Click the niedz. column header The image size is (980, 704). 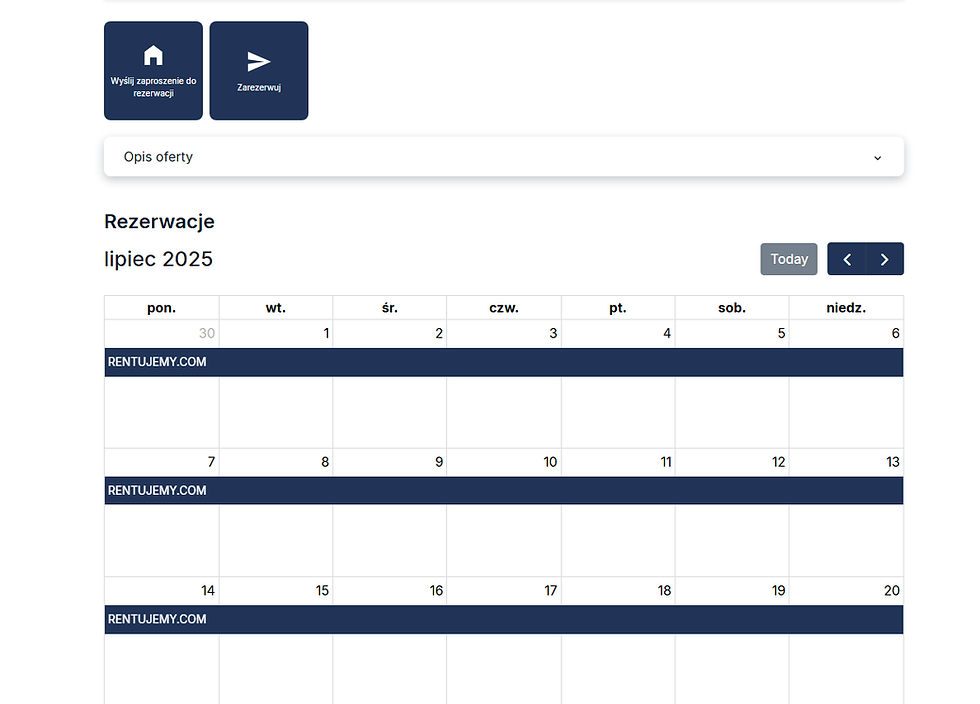[846, 308]
